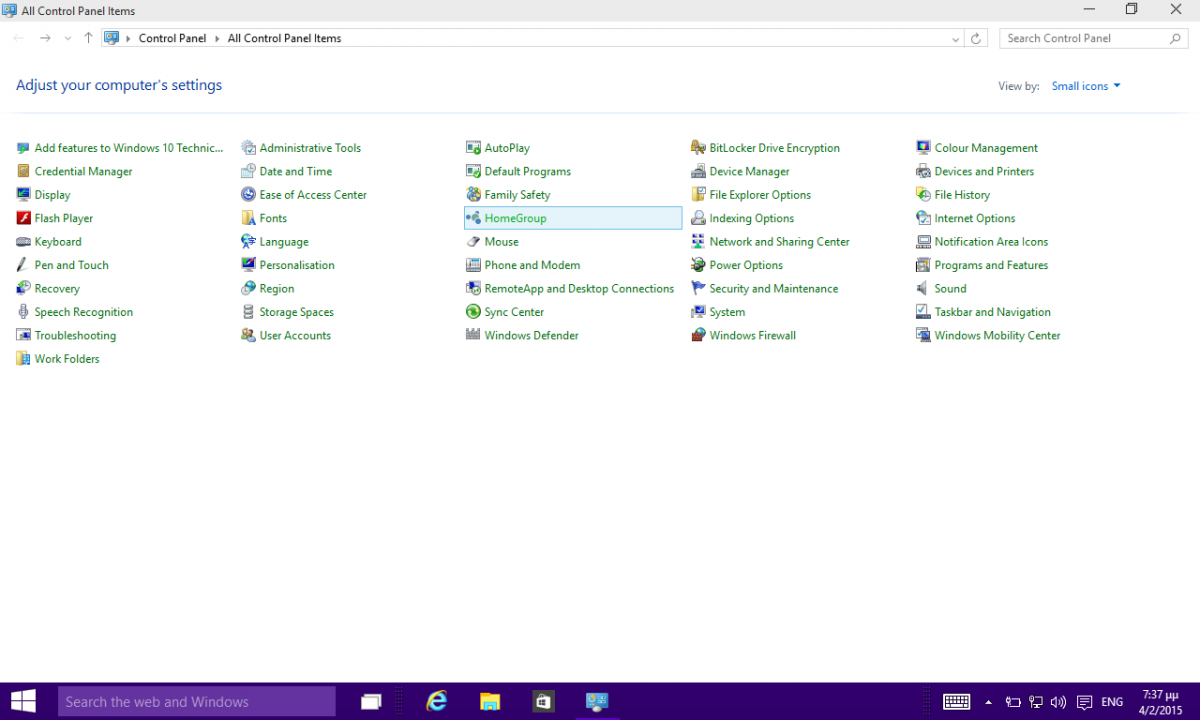Open Phone and Modem settings

point(532,265)
